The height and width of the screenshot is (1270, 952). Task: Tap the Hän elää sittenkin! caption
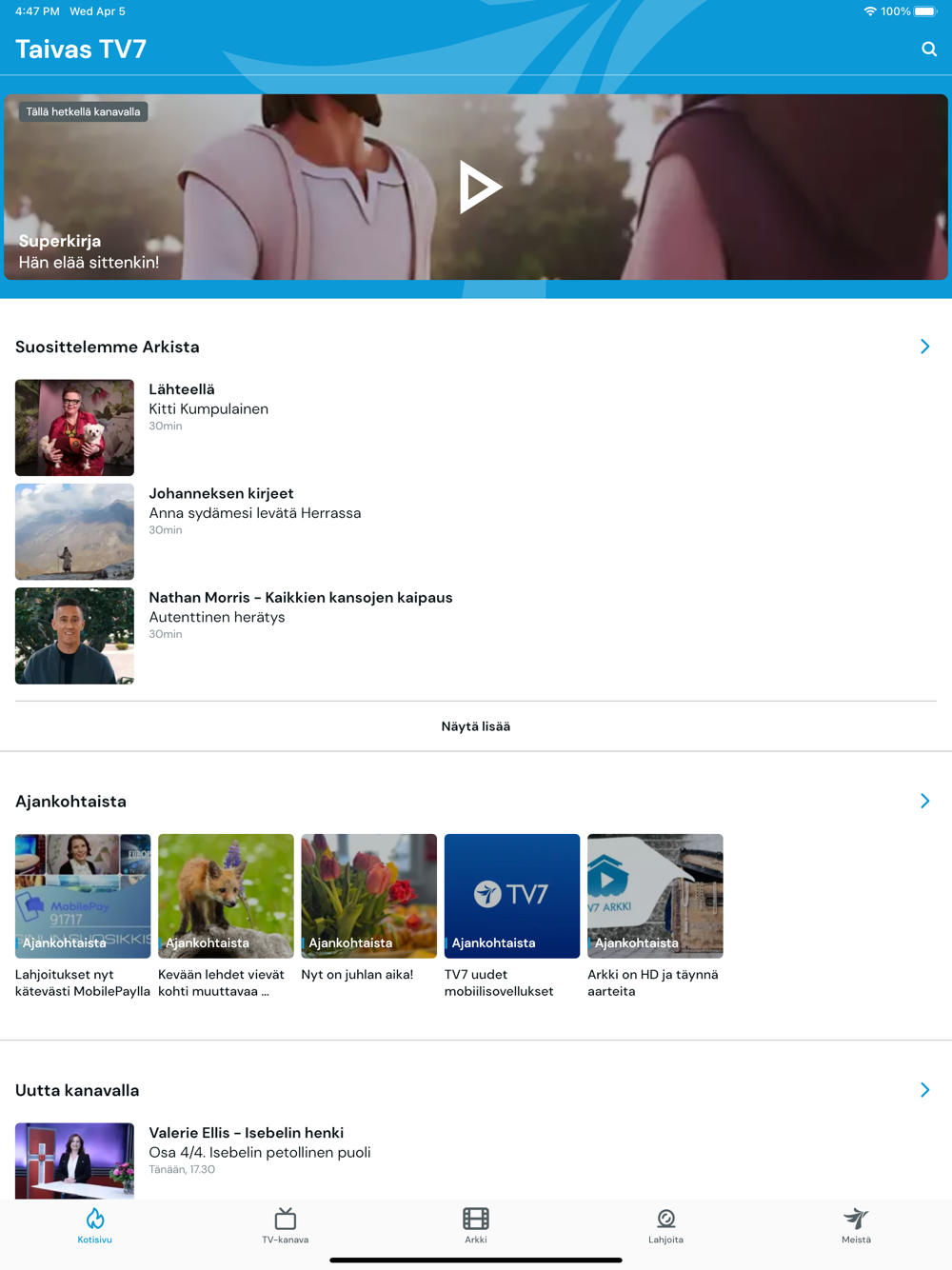click(89, 263)
